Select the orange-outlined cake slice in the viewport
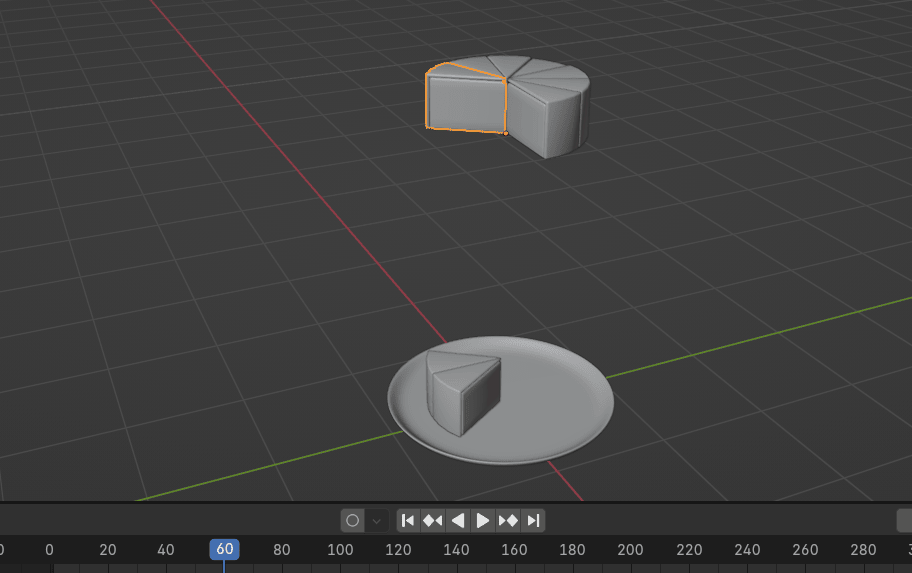Screen dimensions: 912x573 (x=465, y=104)
